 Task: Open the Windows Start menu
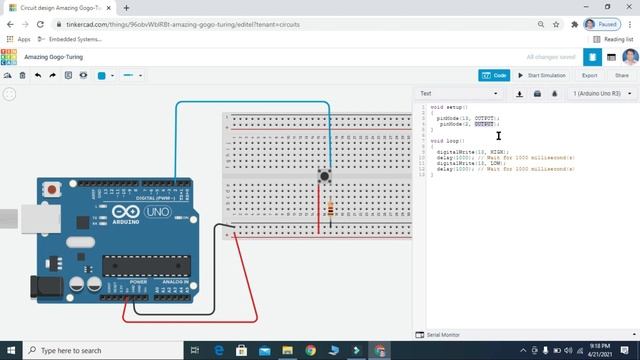click(x=11, y=351)
